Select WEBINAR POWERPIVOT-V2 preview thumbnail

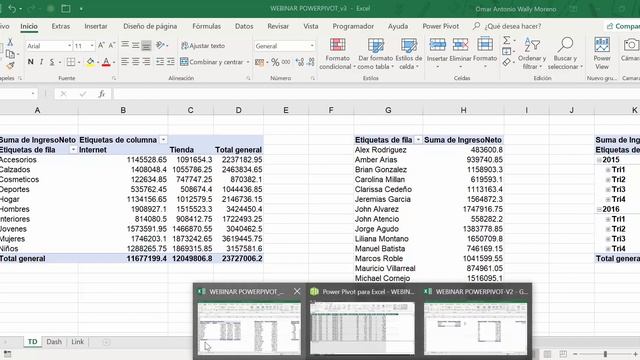click(476, 329)
